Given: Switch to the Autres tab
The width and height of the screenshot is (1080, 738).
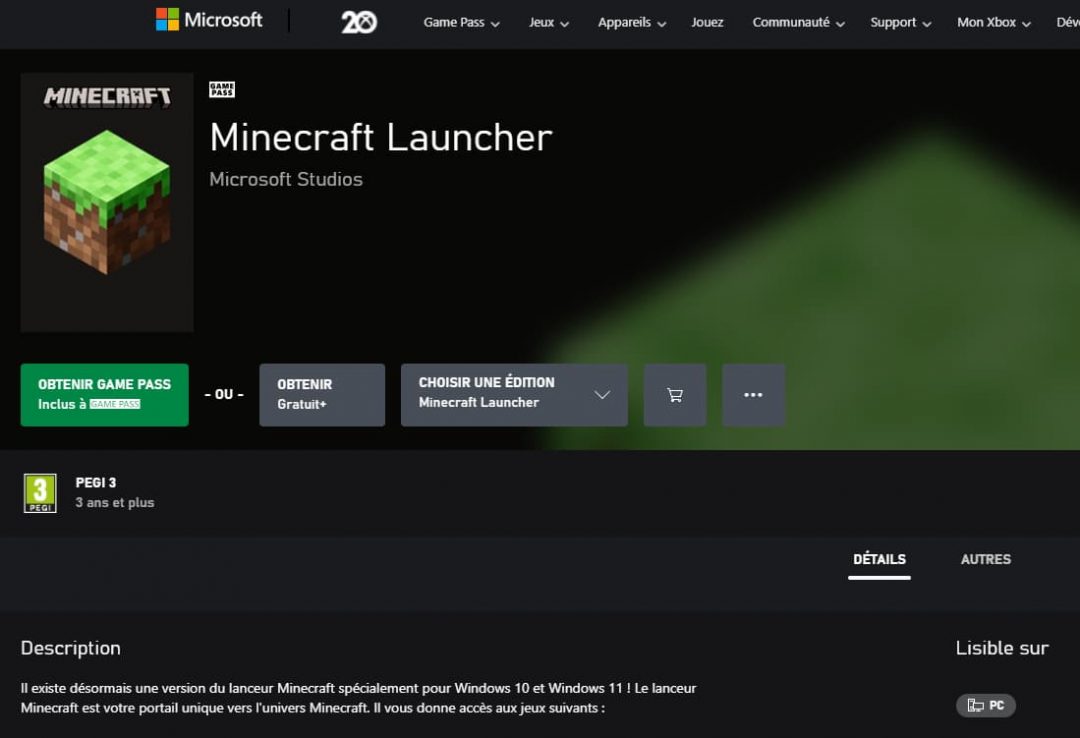Looking at the screenshot, I should coord(985,560).
